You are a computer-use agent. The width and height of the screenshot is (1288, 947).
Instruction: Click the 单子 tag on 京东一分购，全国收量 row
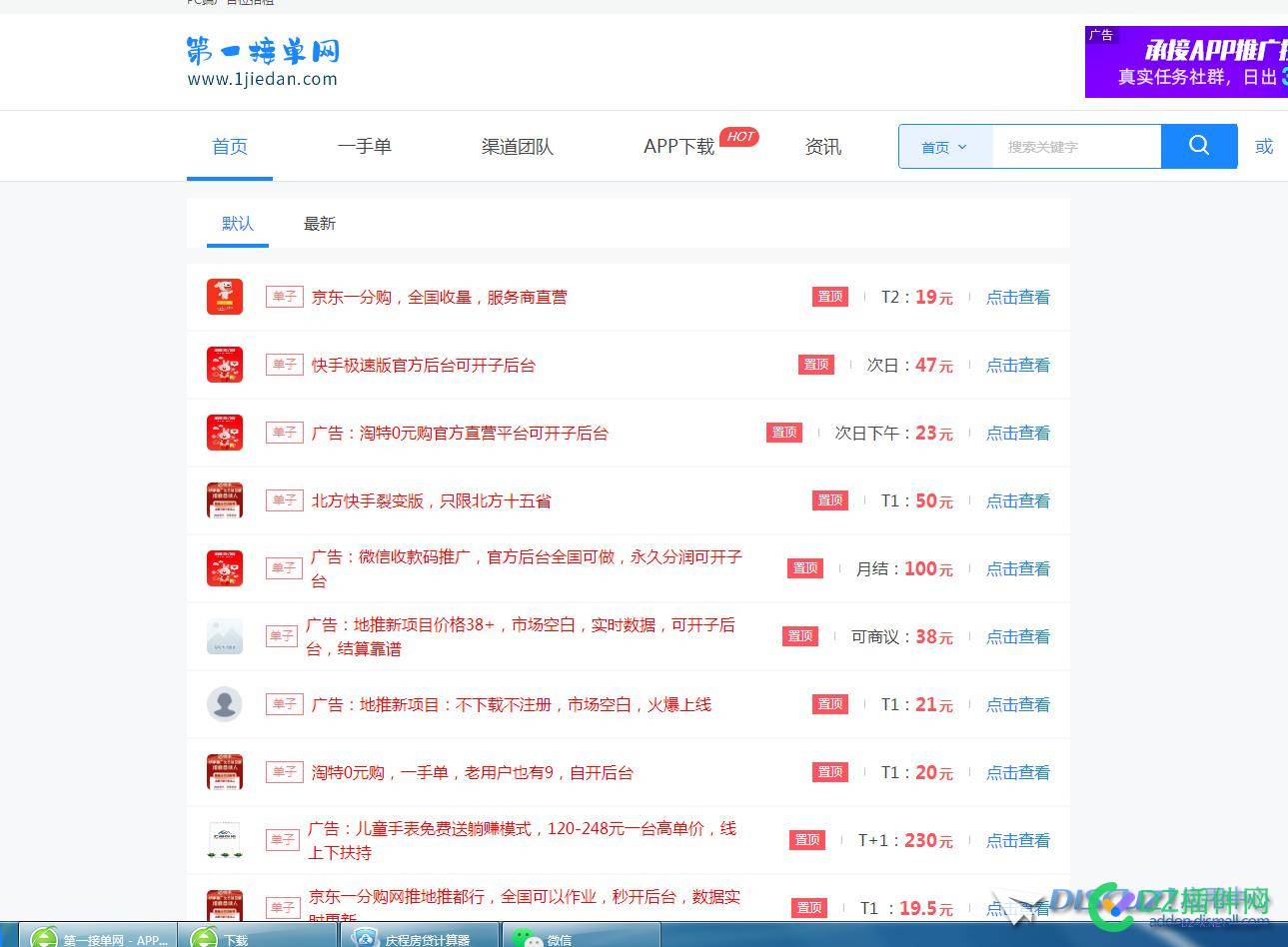(x=285, y=297)
